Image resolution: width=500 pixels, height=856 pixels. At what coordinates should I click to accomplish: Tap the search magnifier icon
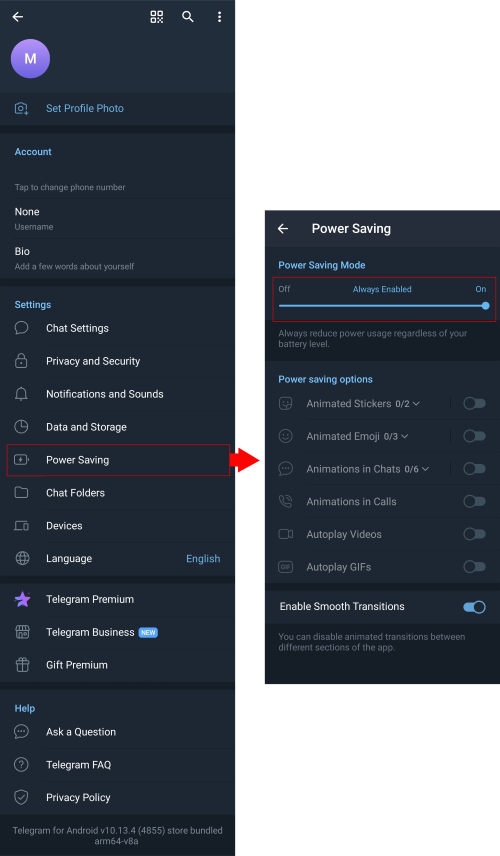188,17
